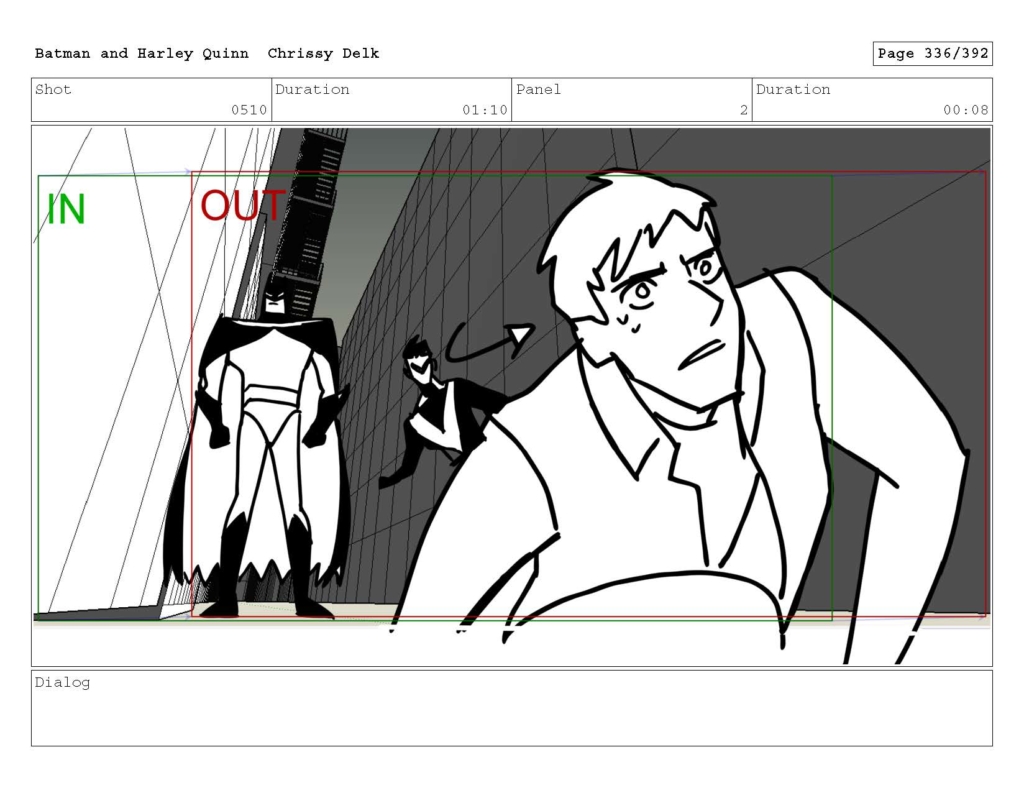This screenshot has width=1024, height=793.
Task: Select the panel duration value '00:08'
Action: [966, 110]
